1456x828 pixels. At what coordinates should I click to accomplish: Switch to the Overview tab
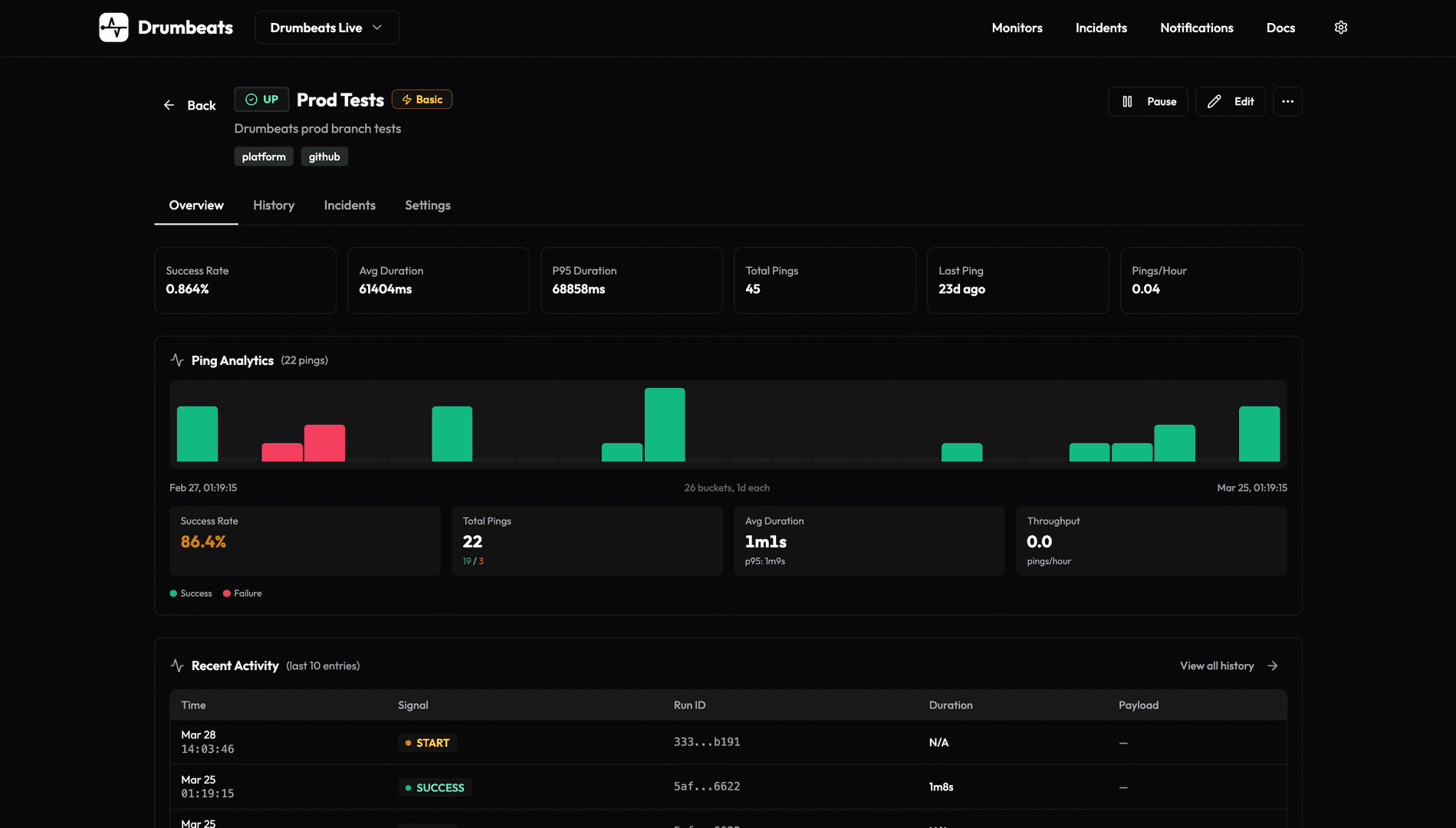click(196, 205)
